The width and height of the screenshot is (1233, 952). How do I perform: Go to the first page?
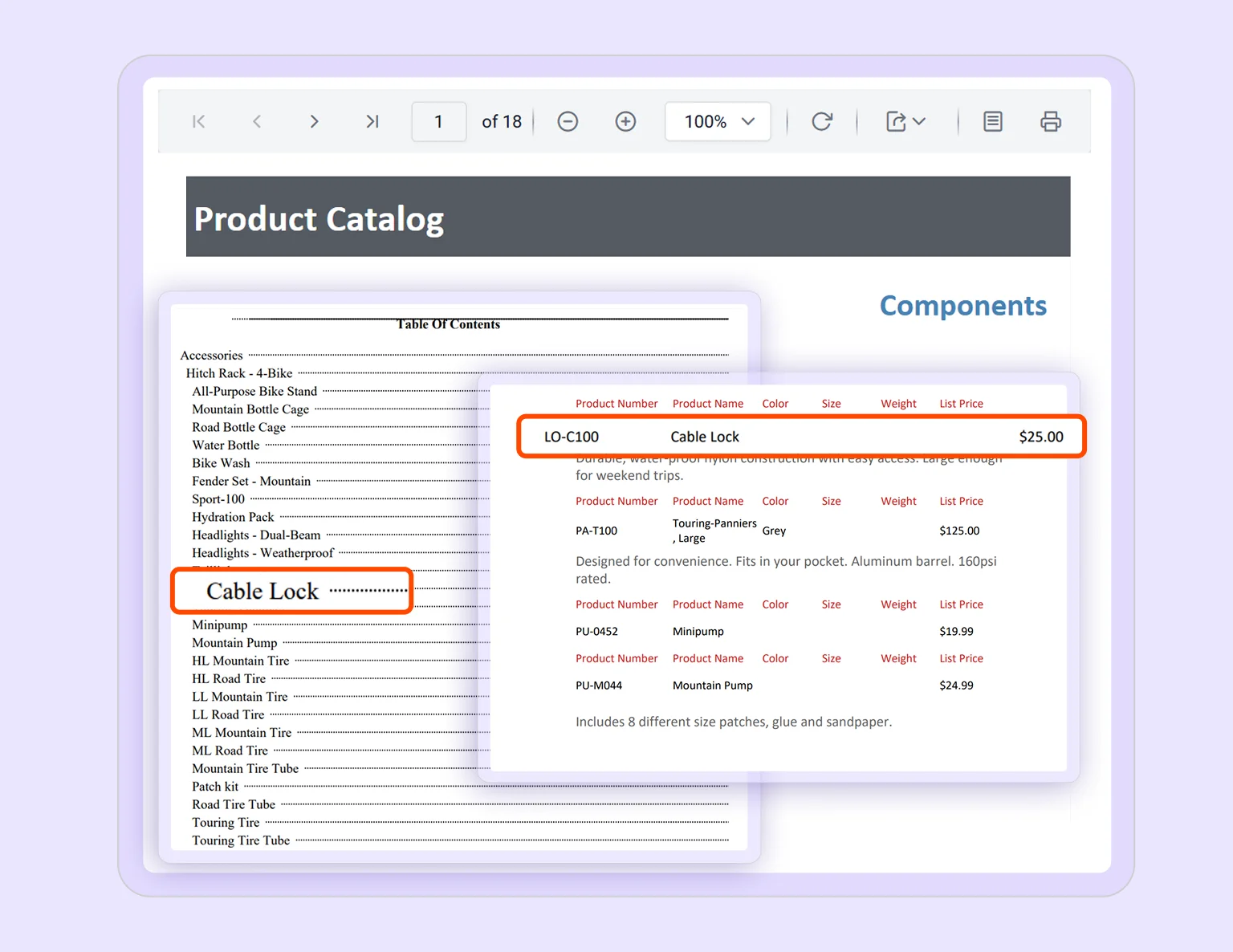pos(198,121)
